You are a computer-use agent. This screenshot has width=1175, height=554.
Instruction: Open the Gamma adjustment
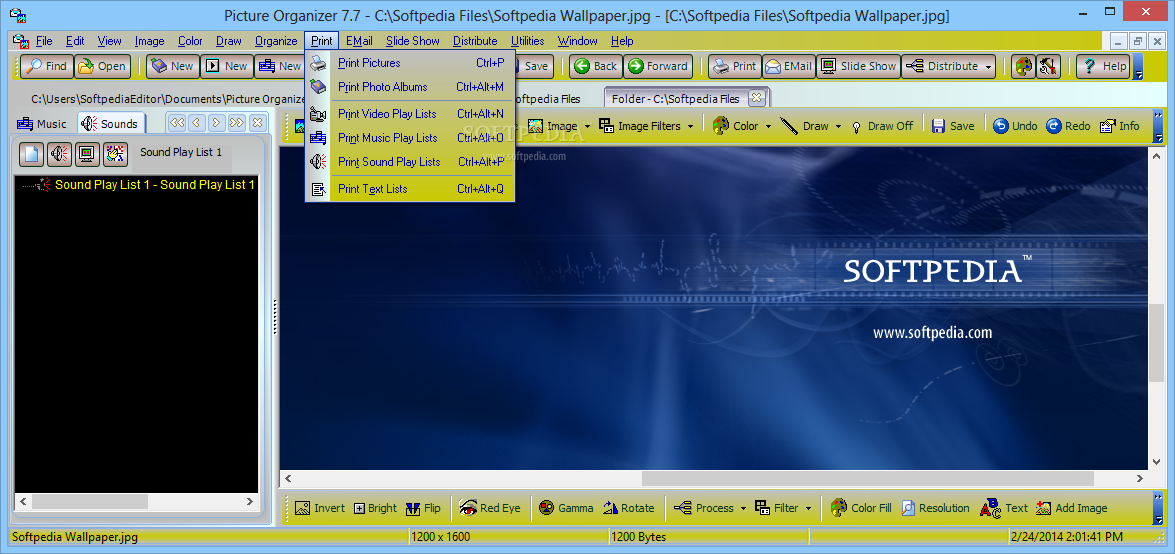[566, 508]
